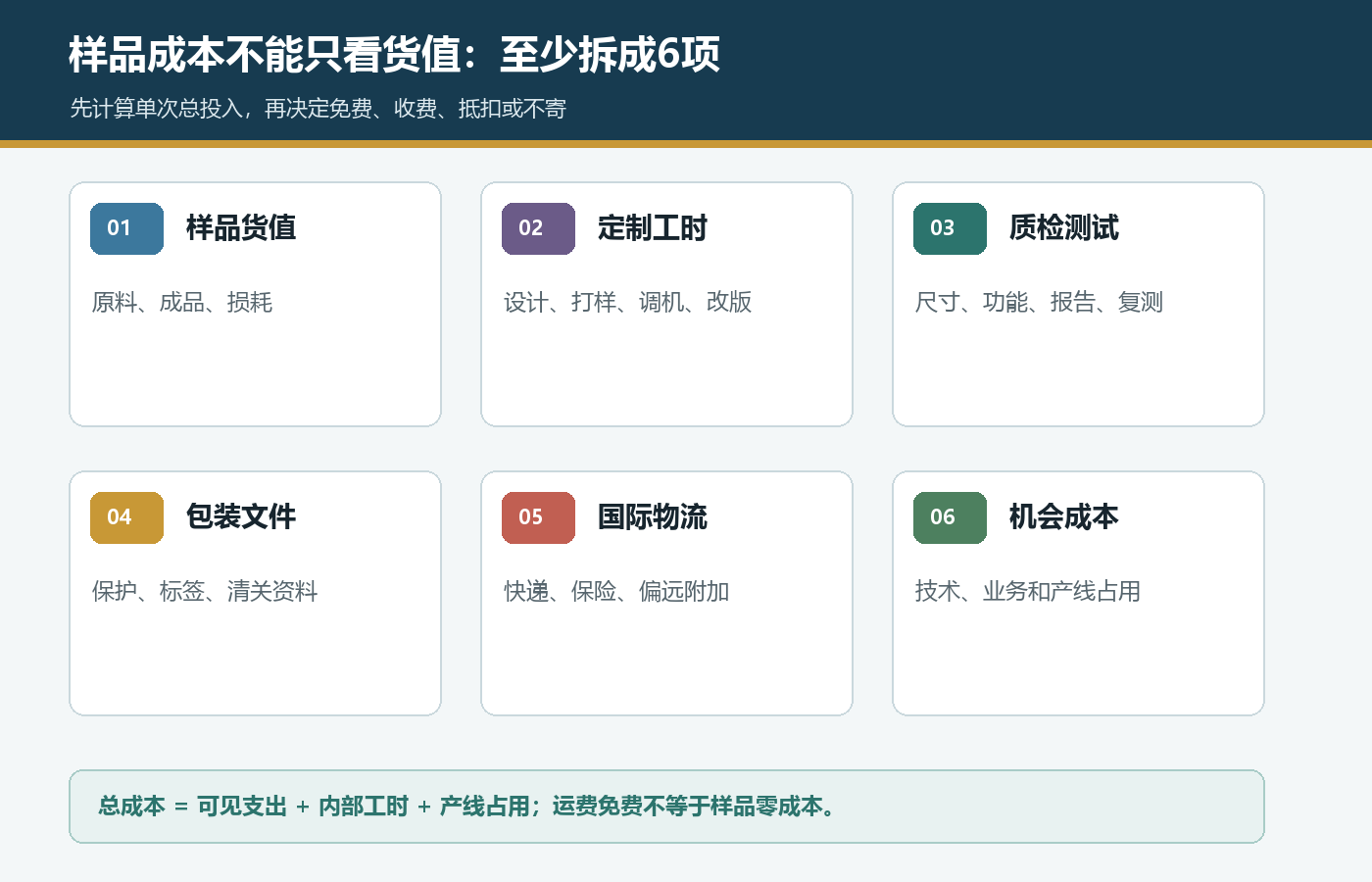1372x882 pixels.
Task: Select the heading 定制工时
Action: pyautogui.click(x=653, y=228)
